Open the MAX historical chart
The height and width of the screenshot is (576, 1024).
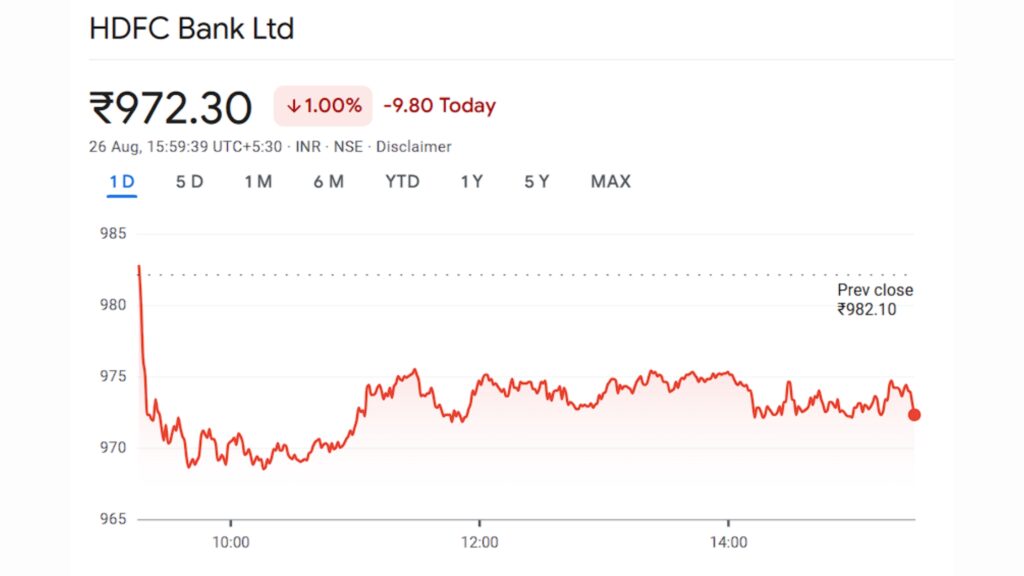[610, 182]
